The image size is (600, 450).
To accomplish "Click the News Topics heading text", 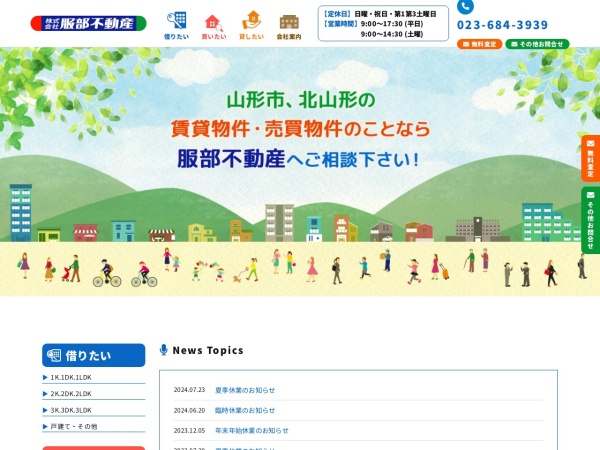I will [208, 350].
